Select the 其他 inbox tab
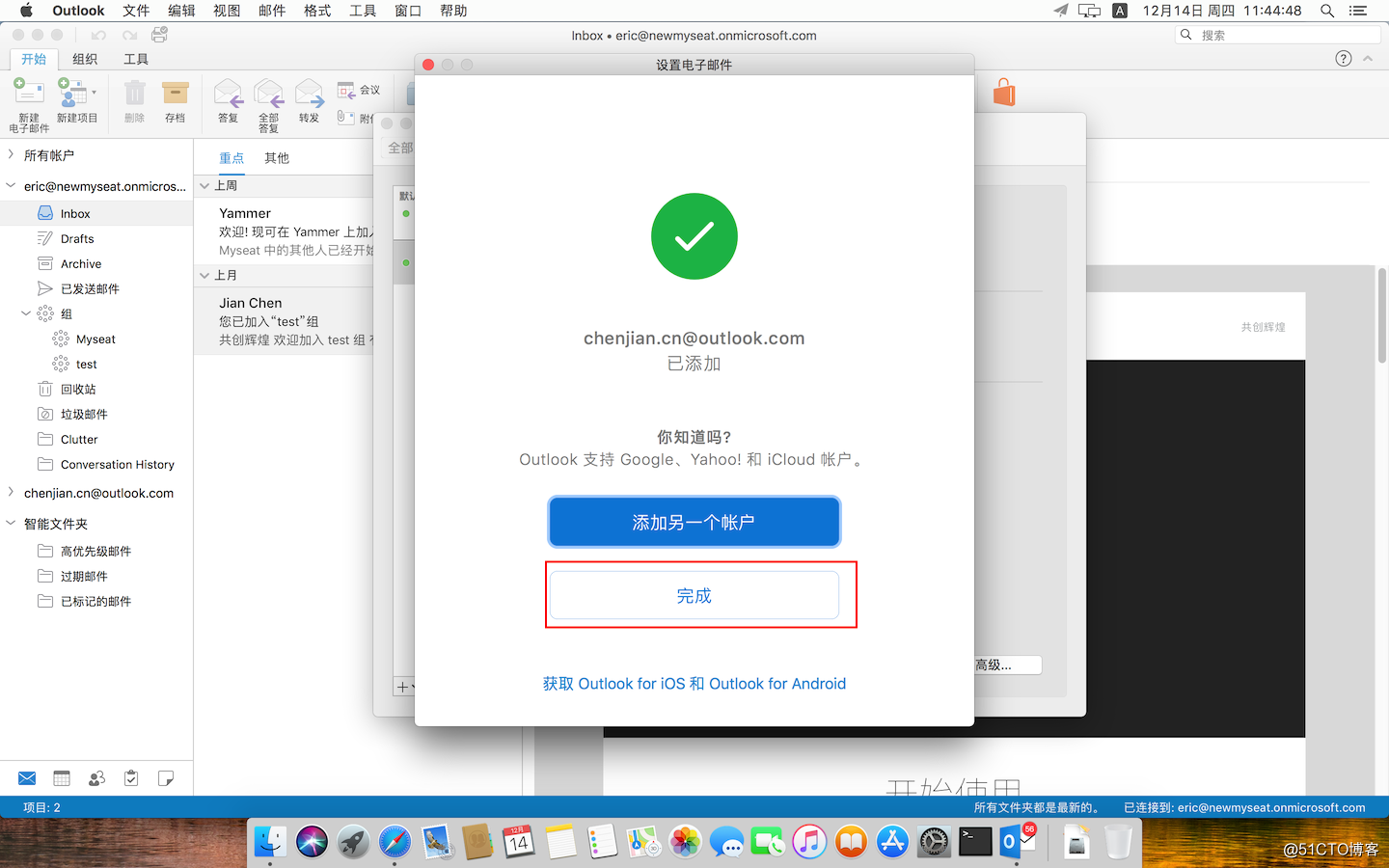The image size is (1389, 868). coord(277,158)
